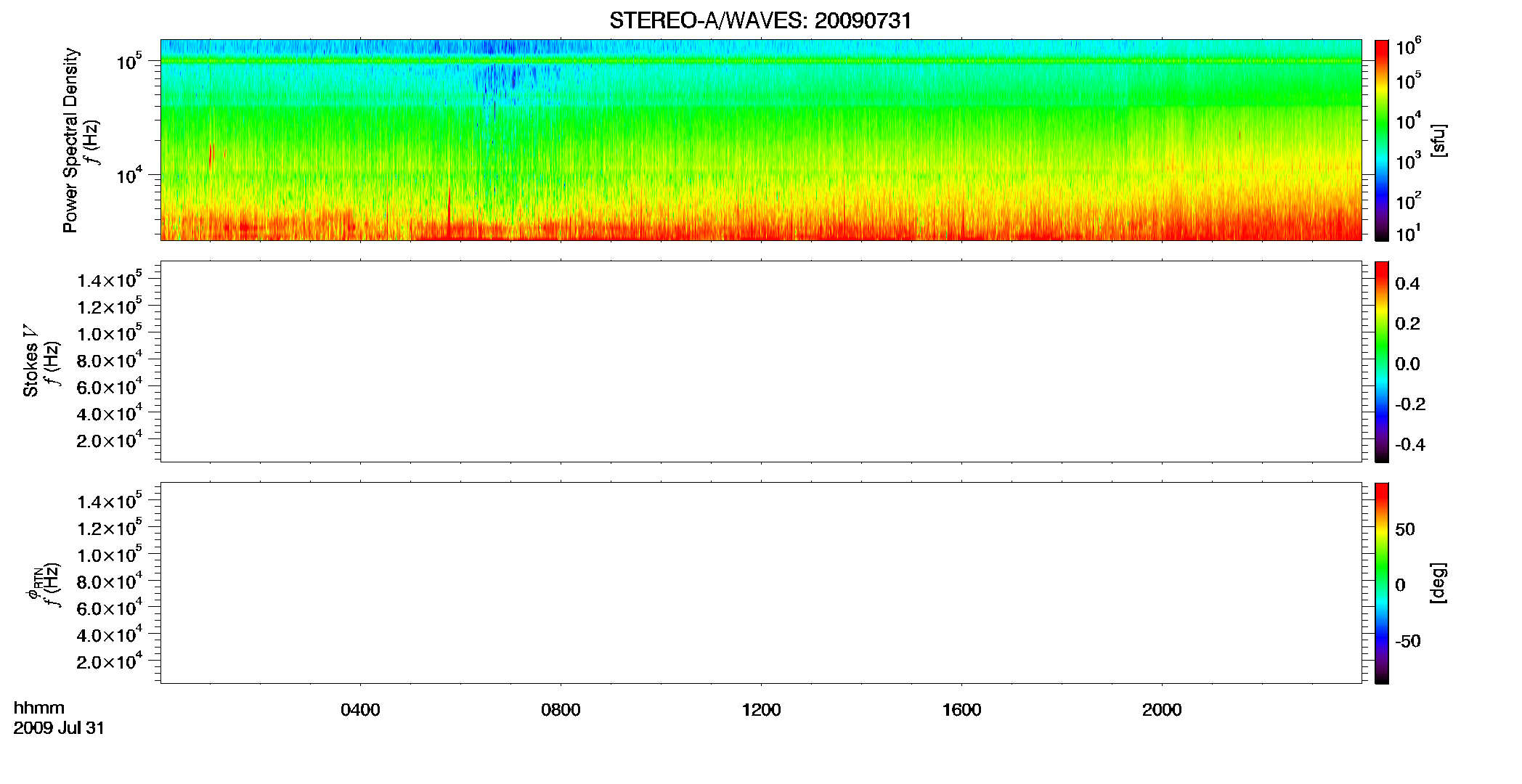Image resolution: width=1522 pixels, height=784 pixels.
Task: Click the 1200 time tick label
Action: (x=761, y=710)
